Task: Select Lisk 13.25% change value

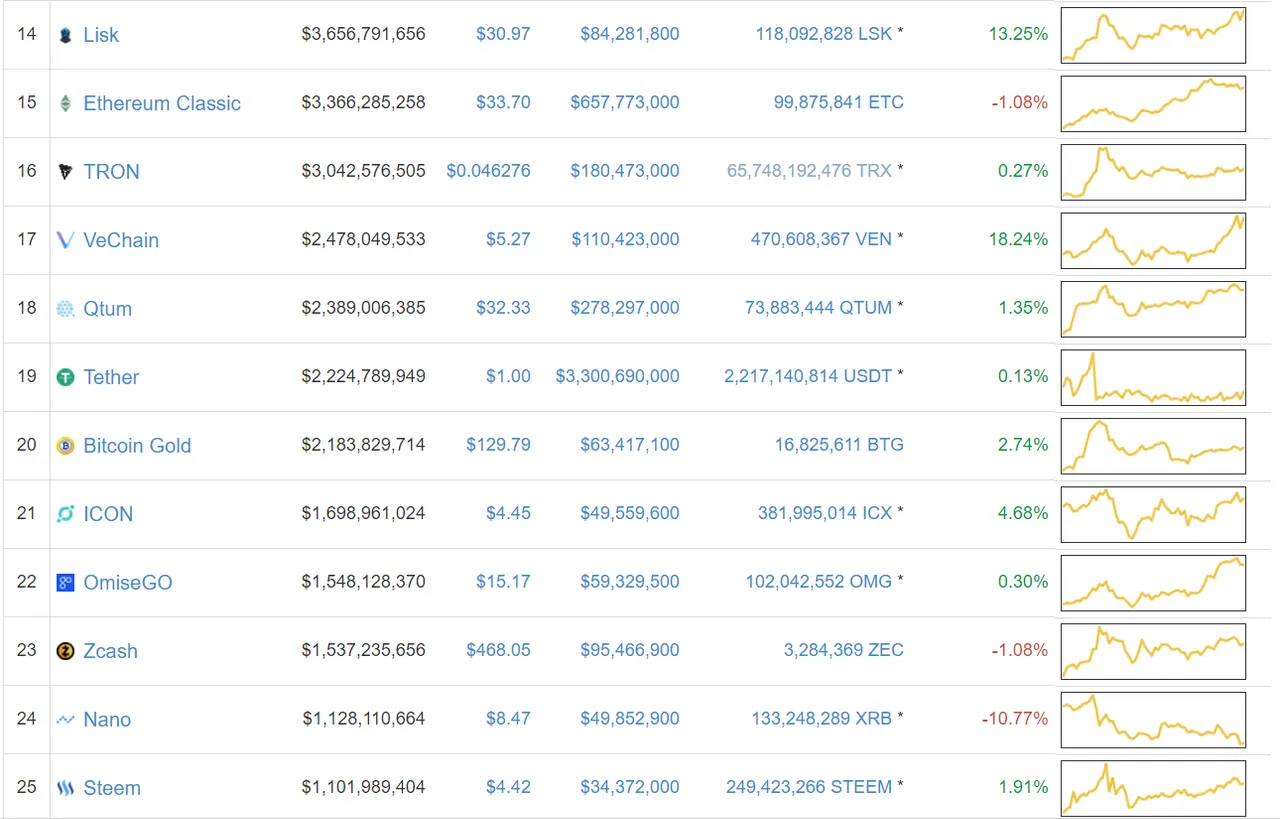Action: 1018,34
